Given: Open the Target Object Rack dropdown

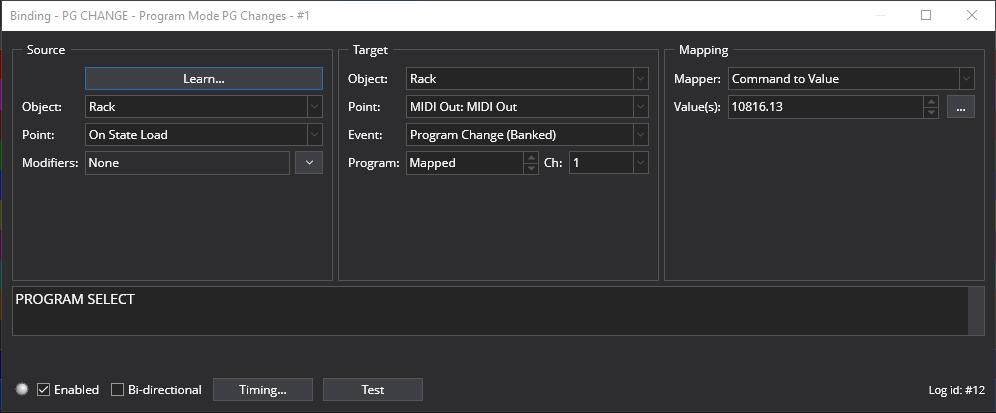Looking at the screenshot, I should pos(527,79).
